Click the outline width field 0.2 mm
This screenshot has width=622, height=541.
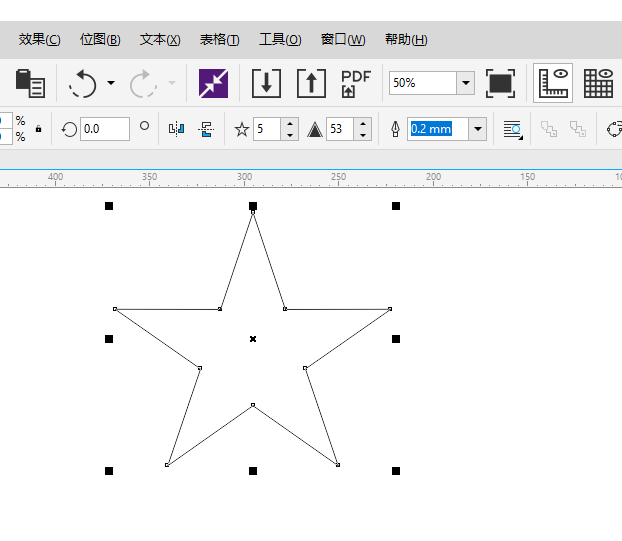(x=438, y=129)
